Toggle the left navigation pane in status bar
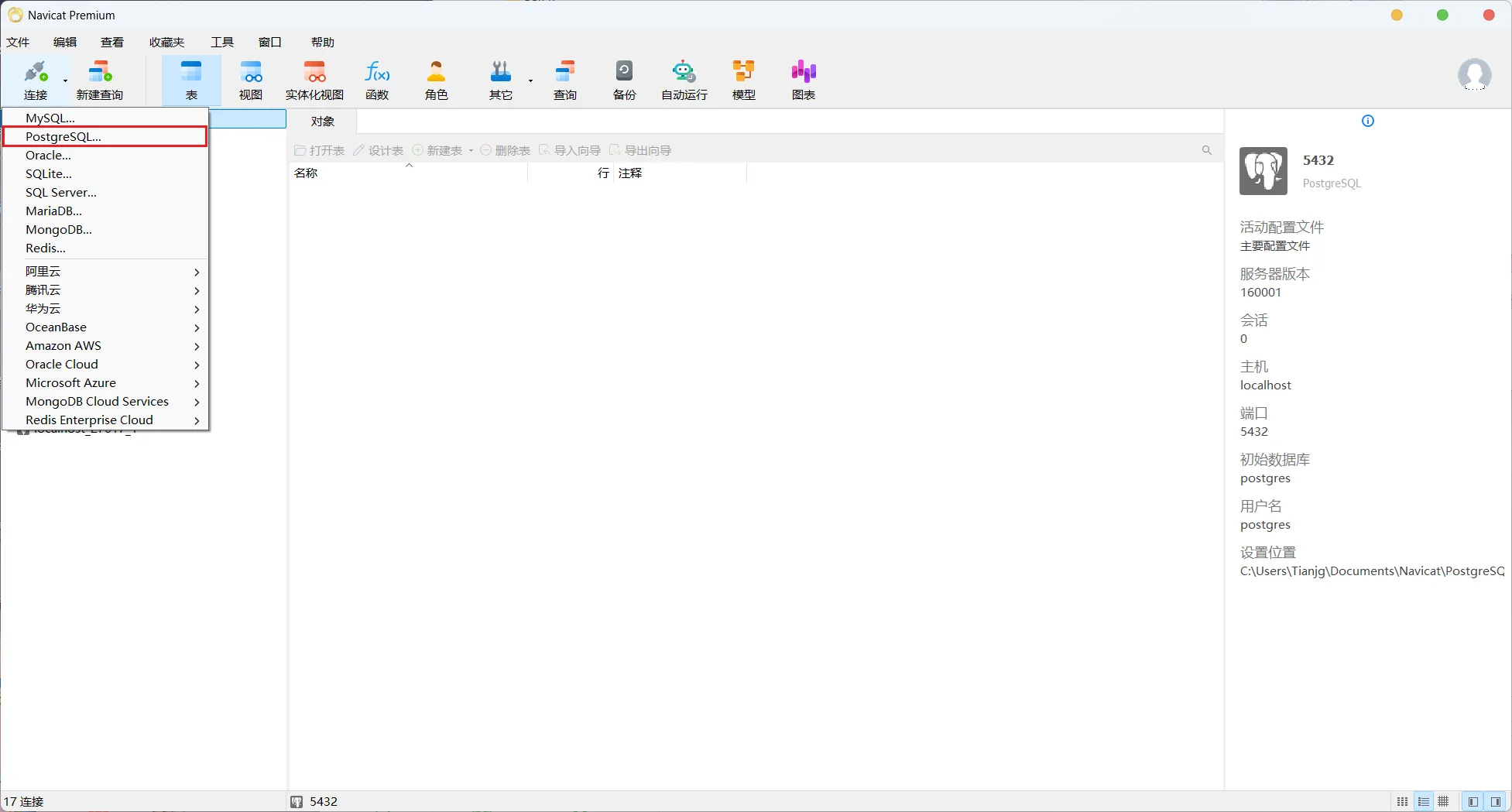The height and width of the screenshot is (812, 1512). click(1473, 802)
